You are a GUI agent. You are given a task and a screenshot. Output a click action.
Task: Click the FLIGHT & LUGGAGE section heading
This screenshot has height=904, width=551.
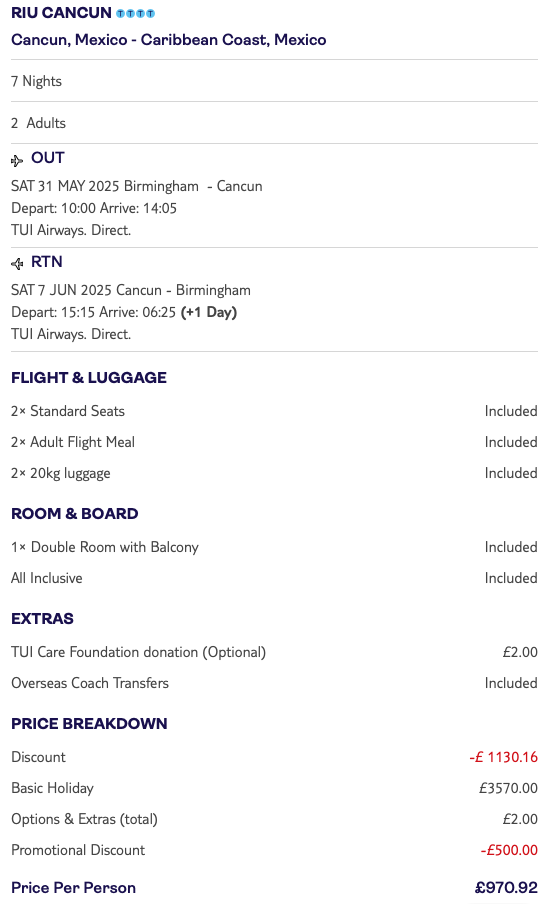pos(89,378)
